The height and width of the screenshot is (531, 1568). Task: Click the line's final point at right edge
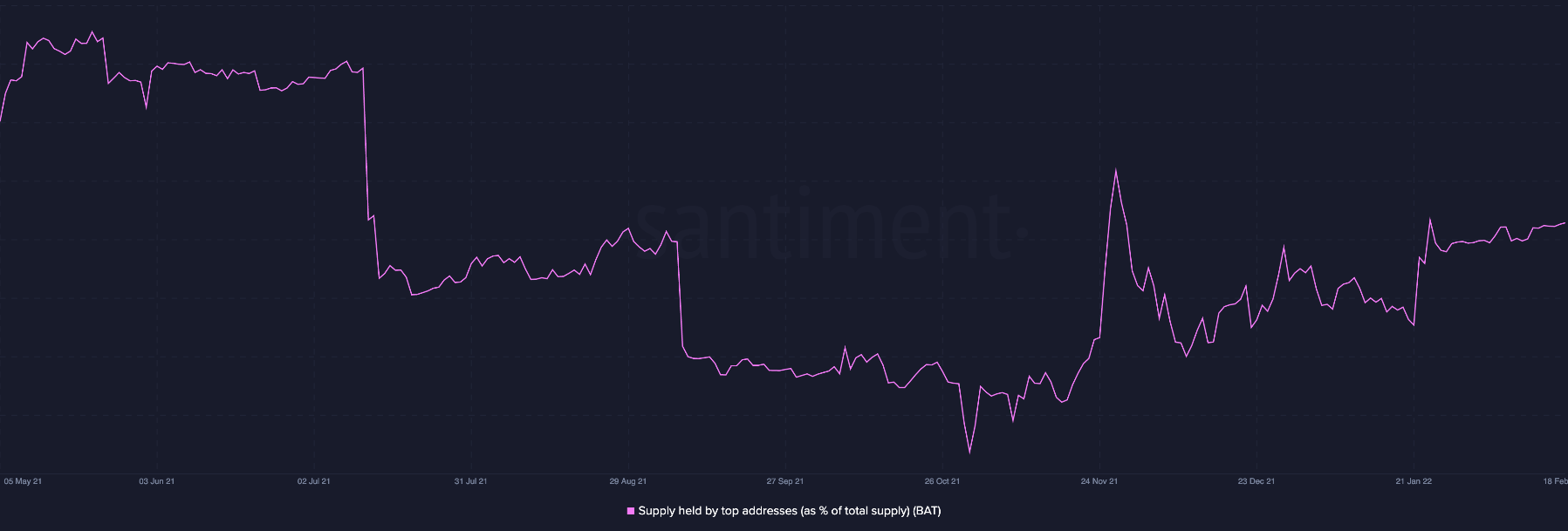[1565, 222]
